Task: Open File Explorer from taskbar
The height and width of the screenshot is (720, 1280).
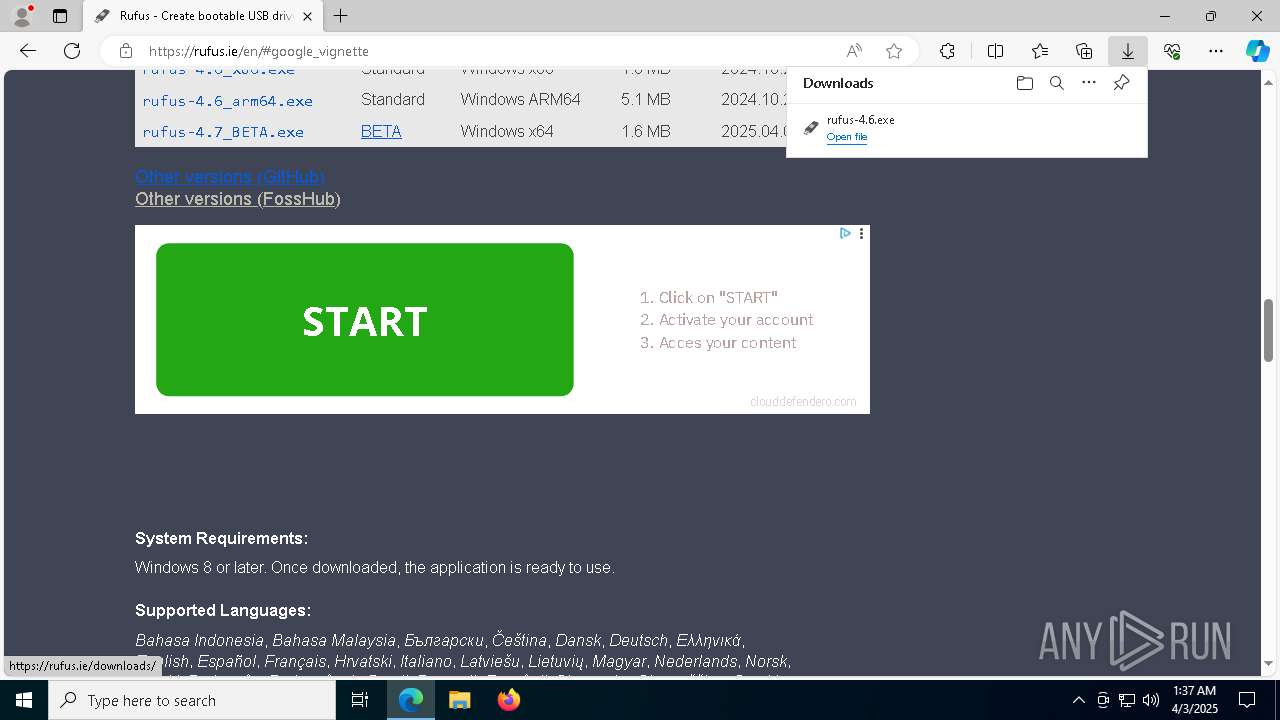Action: point(459,700)
